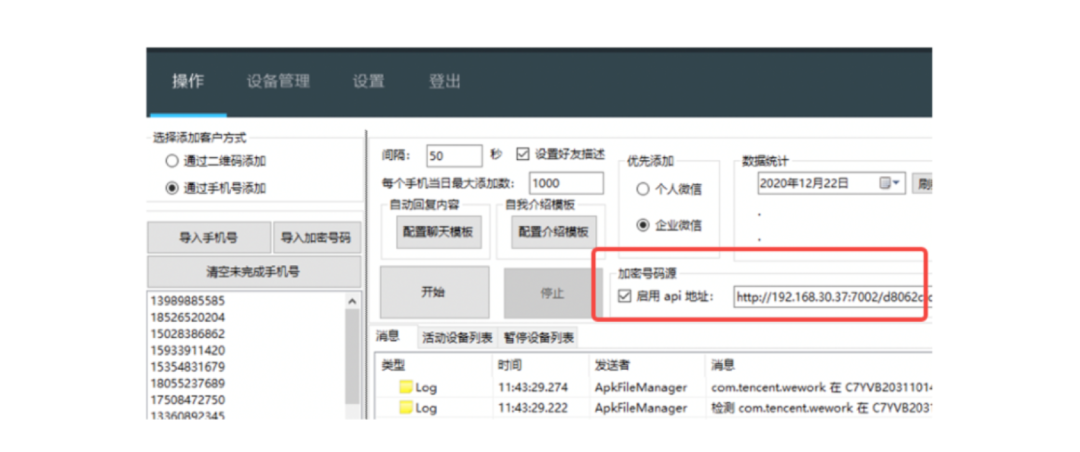Click ApkFileManager sender in the 11:43:29.274 row
This screenshot has height=452, width=1080.
(641, 387)
